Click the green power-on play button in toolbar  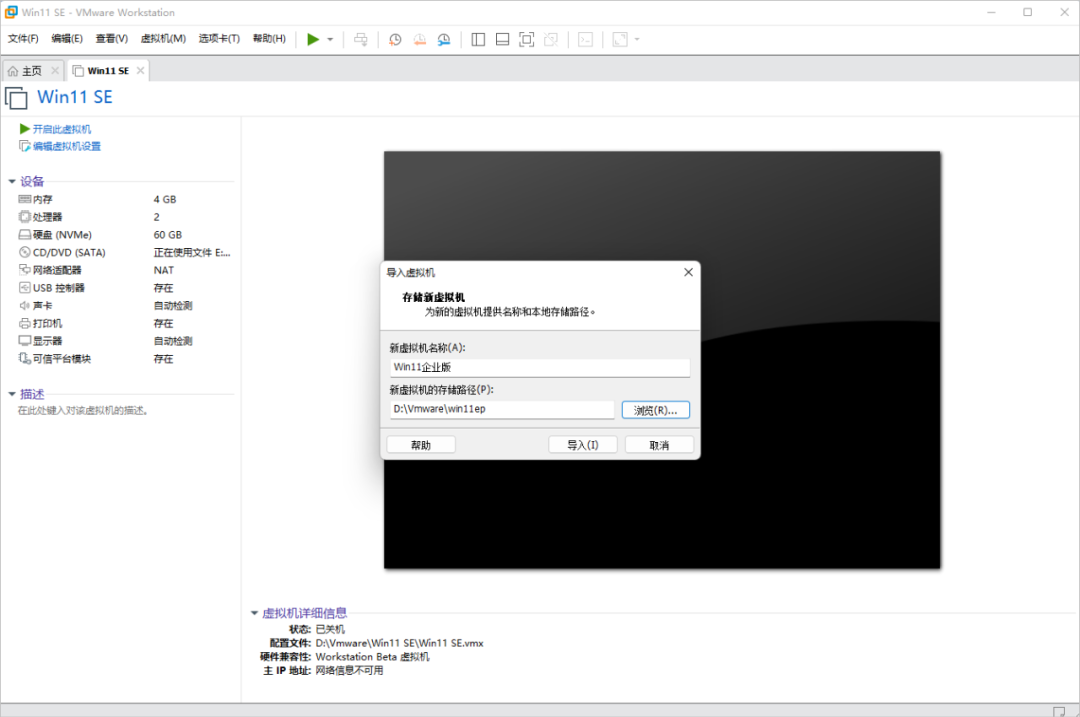point(313,39)
